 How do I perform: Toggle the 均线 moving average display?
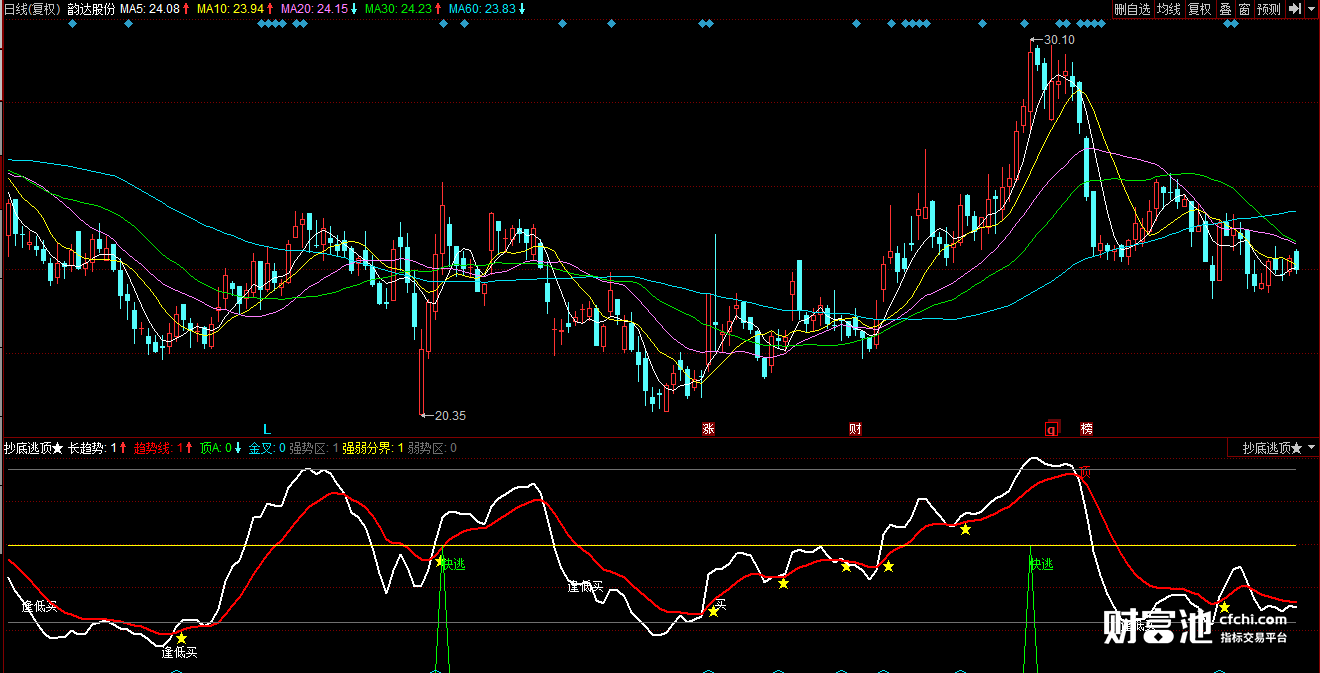click(1169, 9)
